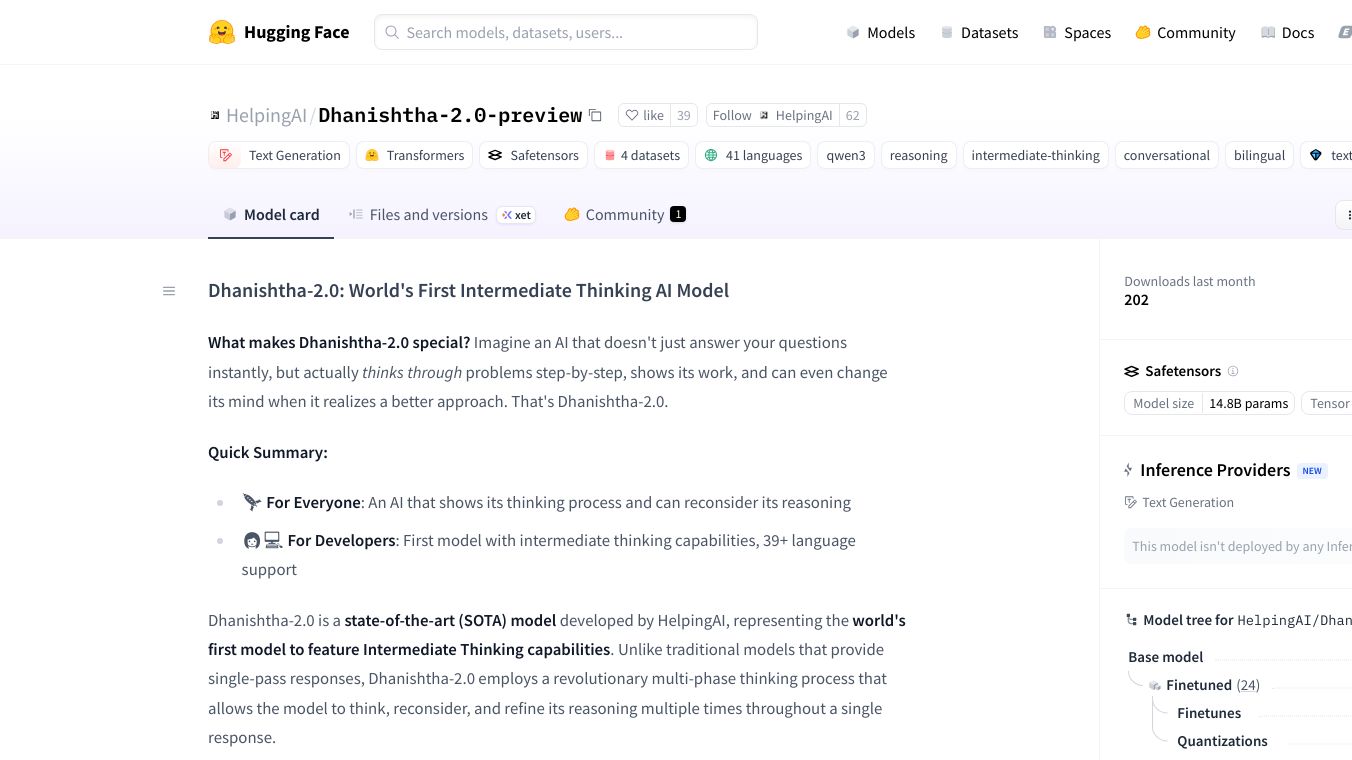Click the heart like button
This screenshot has width=1352, height=760.
[644, 115]
